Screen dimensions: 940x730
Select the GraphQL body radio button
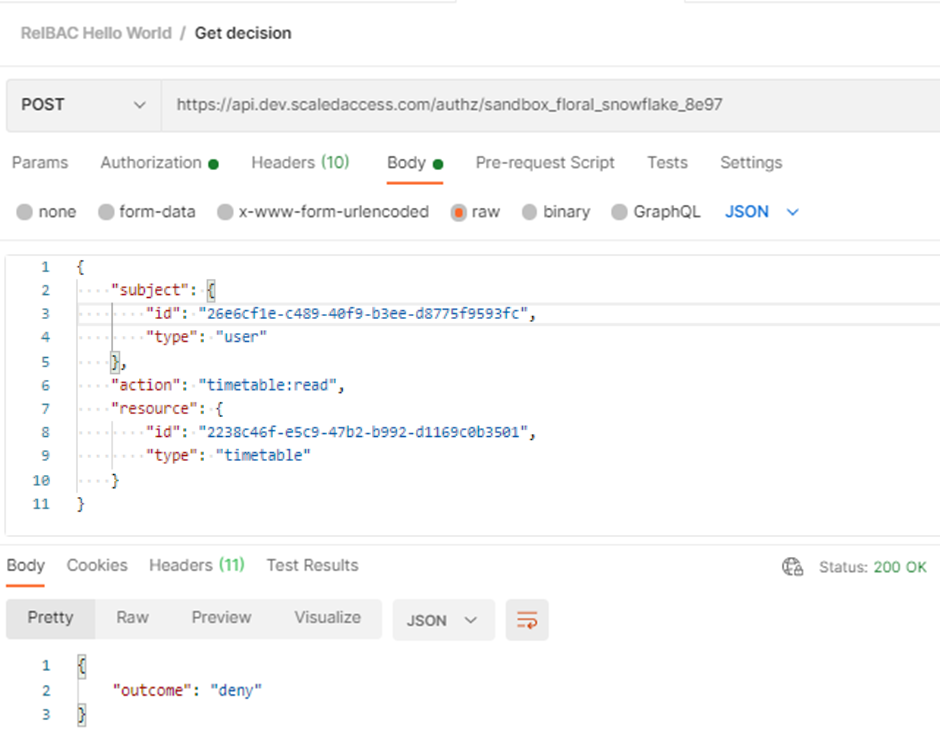point(620,212)
